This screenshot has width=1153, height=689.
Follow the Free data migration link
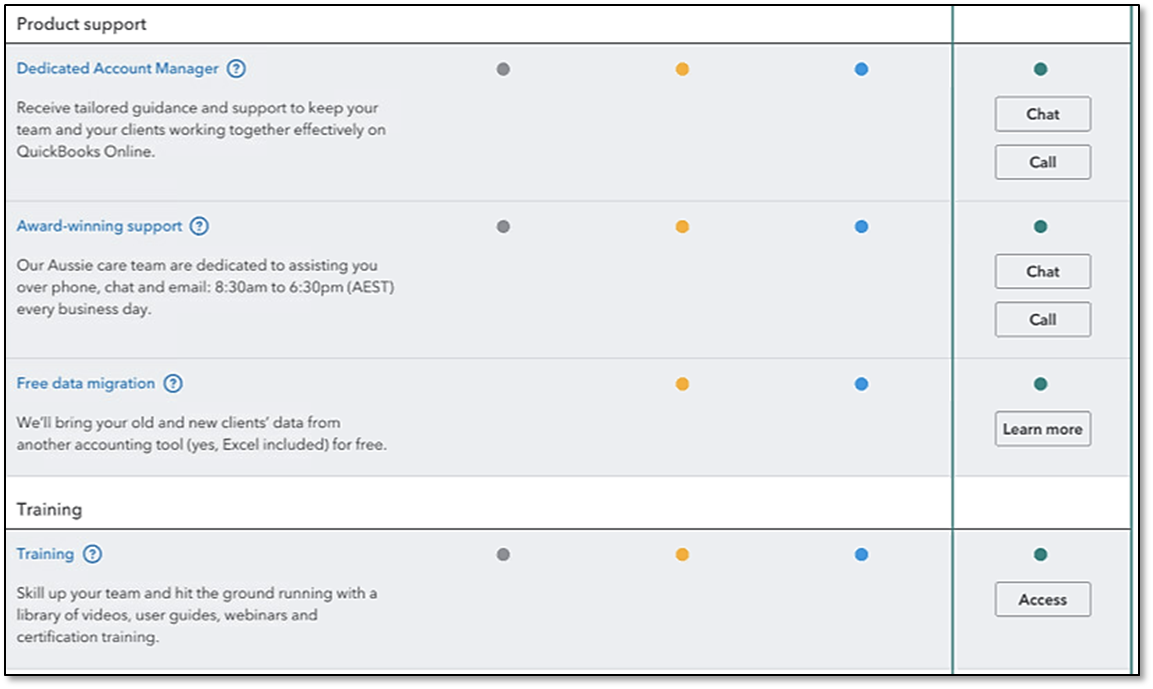[86, 383]
